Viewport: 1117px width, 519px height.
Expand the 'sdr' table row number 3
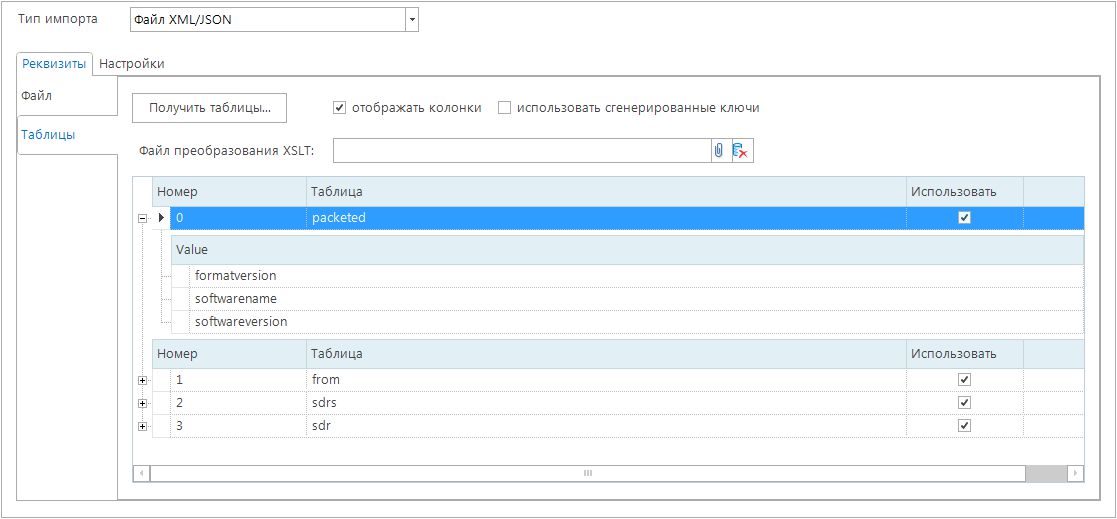(142, 427)
